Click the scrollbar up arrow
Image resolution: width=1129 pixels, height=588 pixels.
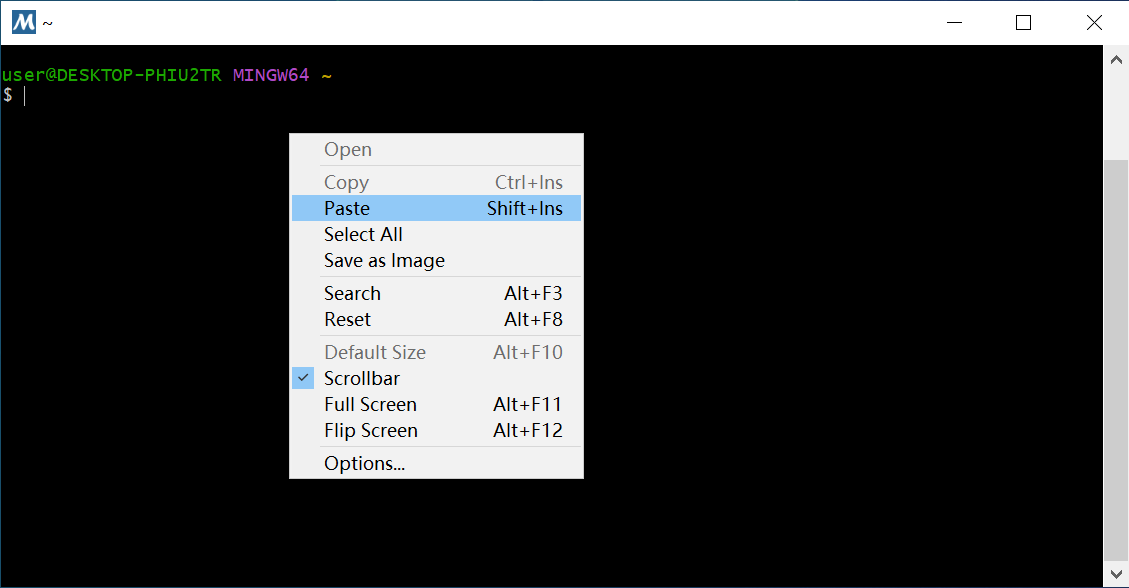tap(1116, 59)
